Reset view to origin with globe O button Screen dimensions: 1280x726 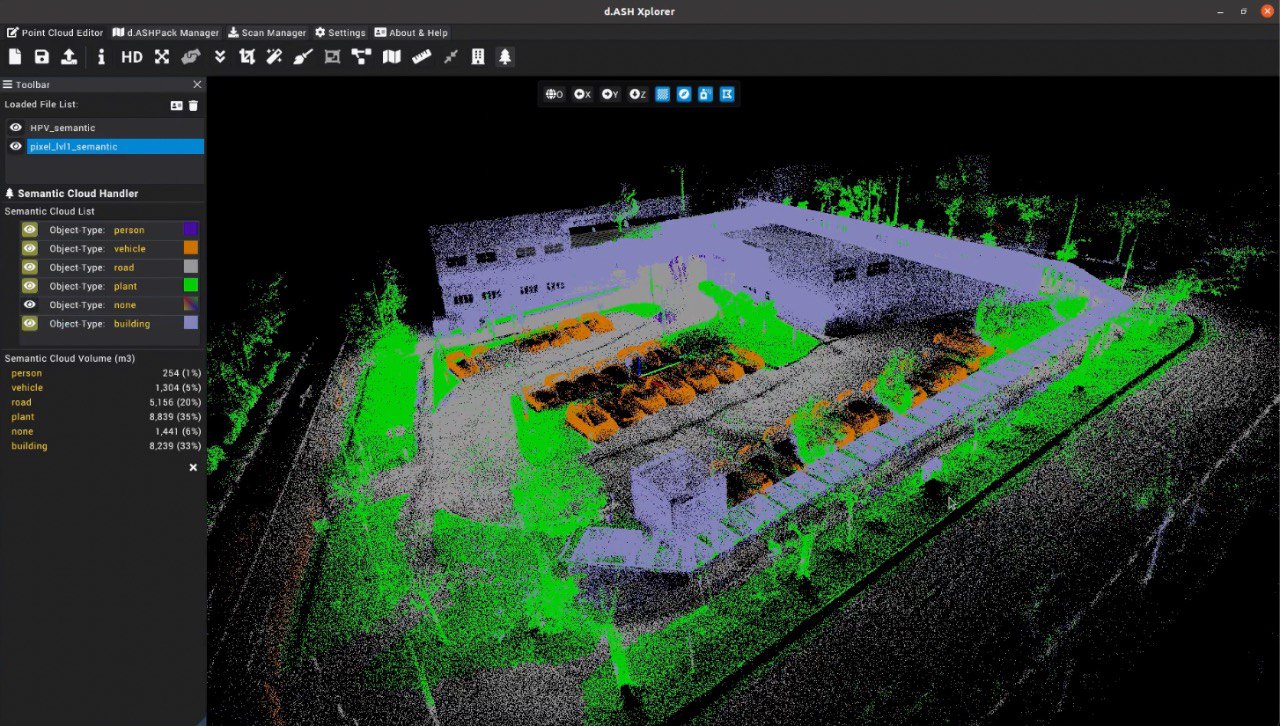[554, 94]
